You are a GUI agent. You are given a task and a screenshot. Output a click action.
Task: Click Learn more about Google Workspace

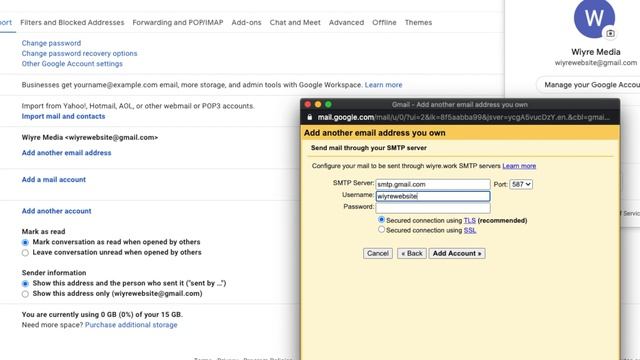point(383,85)
